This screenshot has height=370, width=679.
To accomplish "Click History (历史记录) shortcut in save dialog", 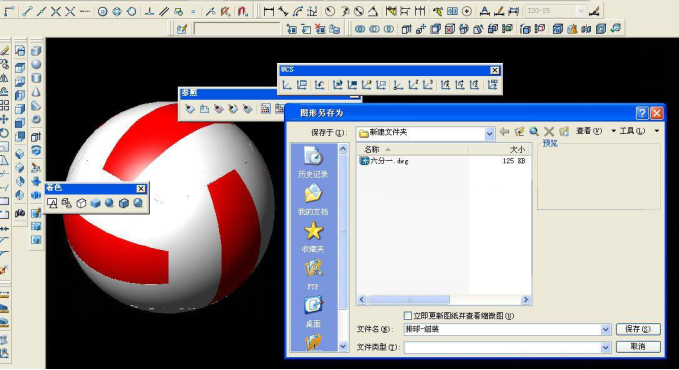I will [x=313, y=162].
